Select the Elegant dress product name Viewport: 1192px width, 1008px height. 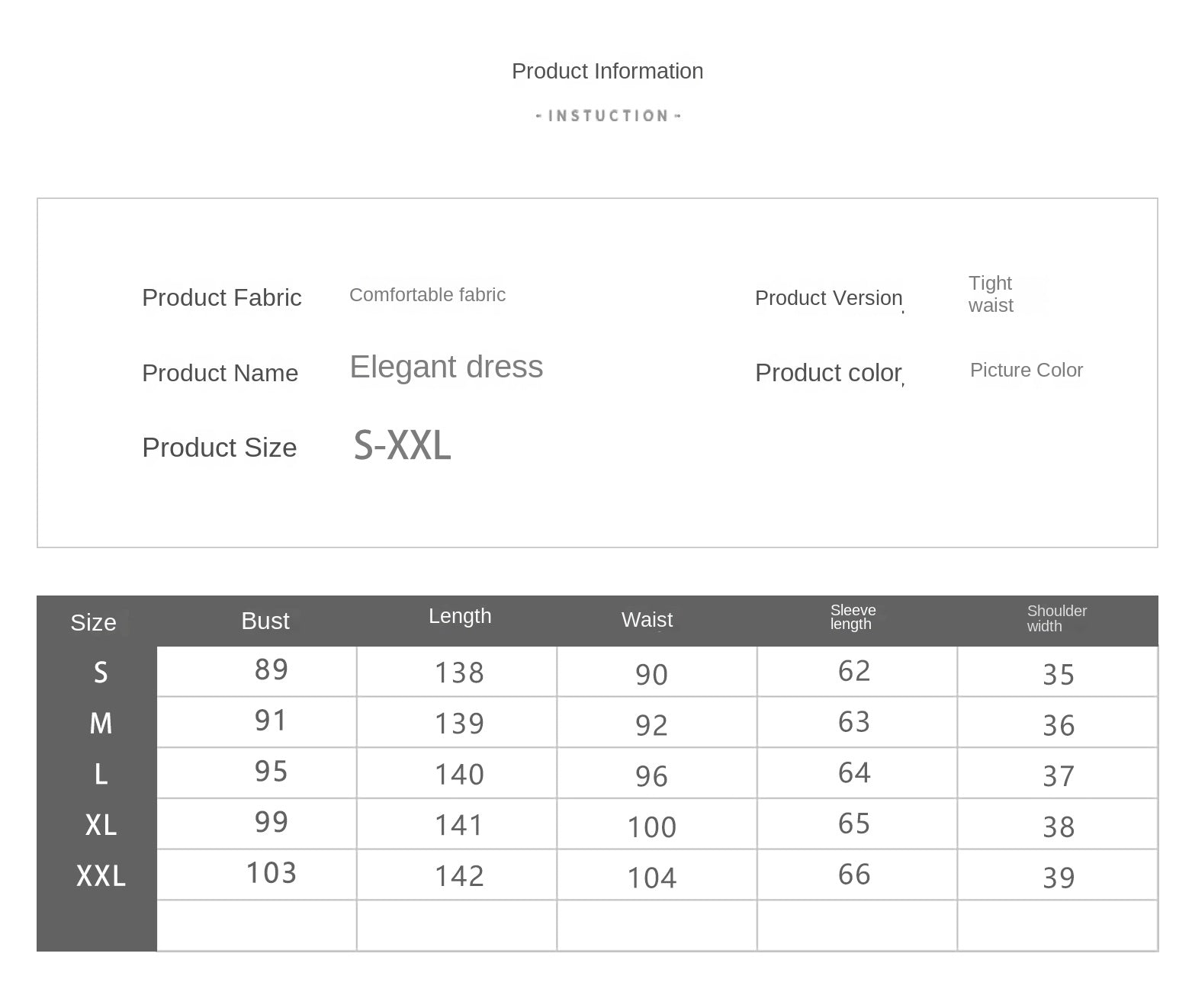(x=446, y=367)
